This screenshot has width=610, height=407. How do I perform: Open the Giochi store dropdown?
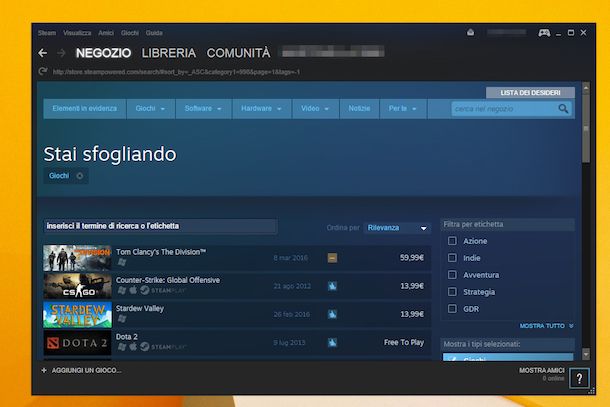point(151,109)
